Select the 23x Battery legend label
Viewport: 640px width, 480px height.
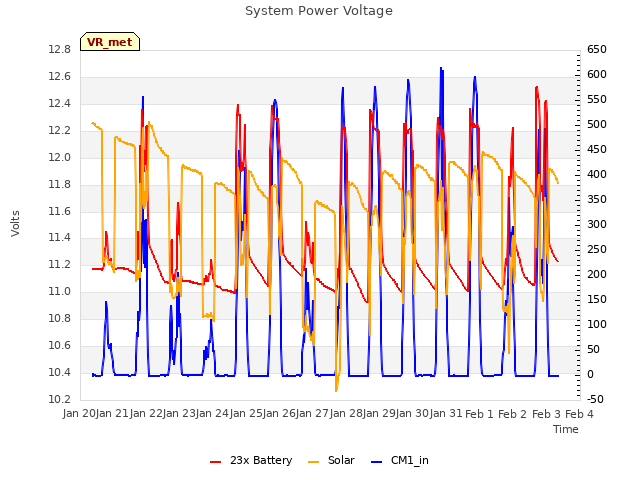pos(261,460)
